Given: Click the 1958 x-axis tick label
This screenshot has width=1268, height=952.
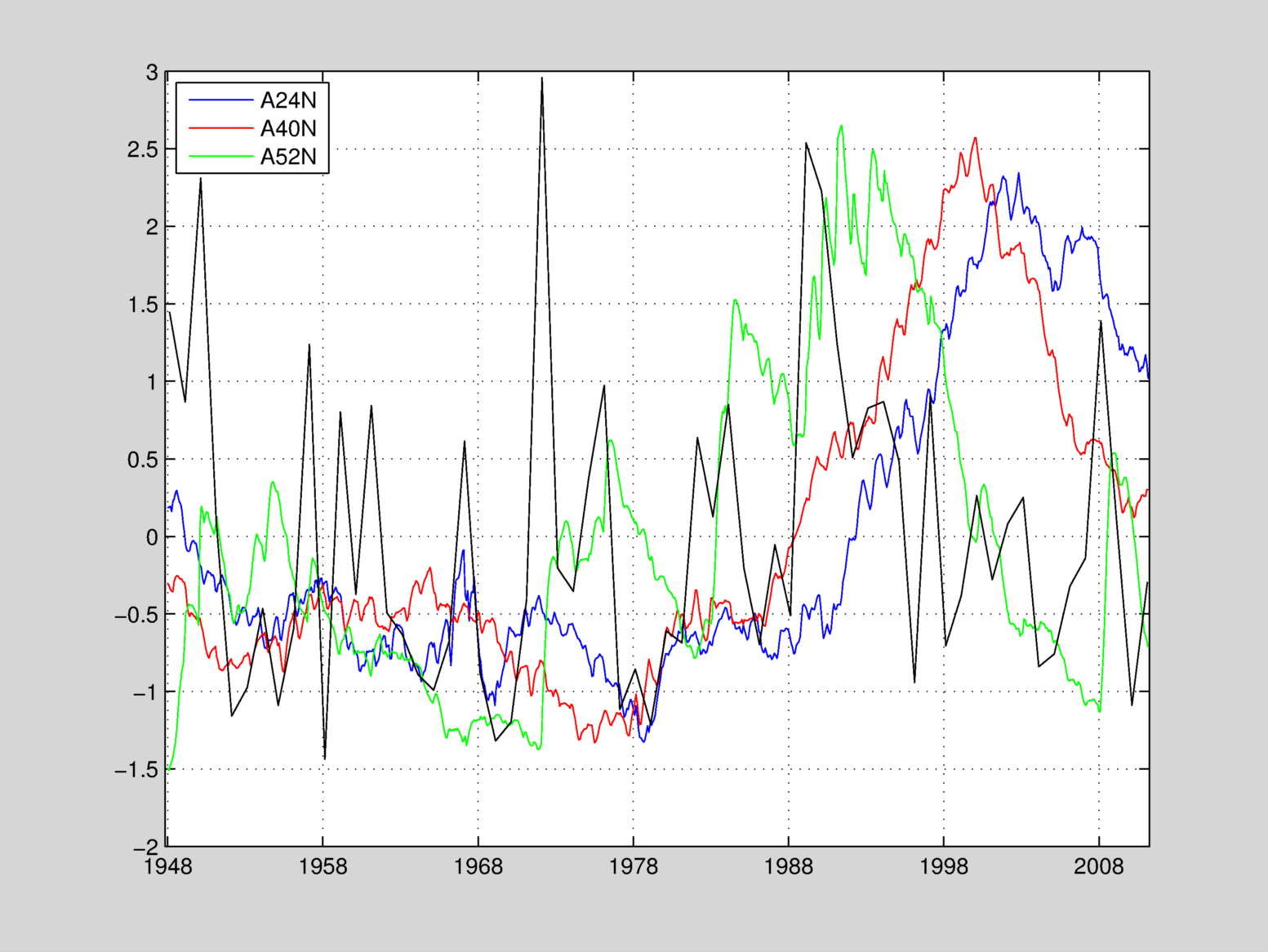Looking at the screenshot, I should click(x=323, y=866).
